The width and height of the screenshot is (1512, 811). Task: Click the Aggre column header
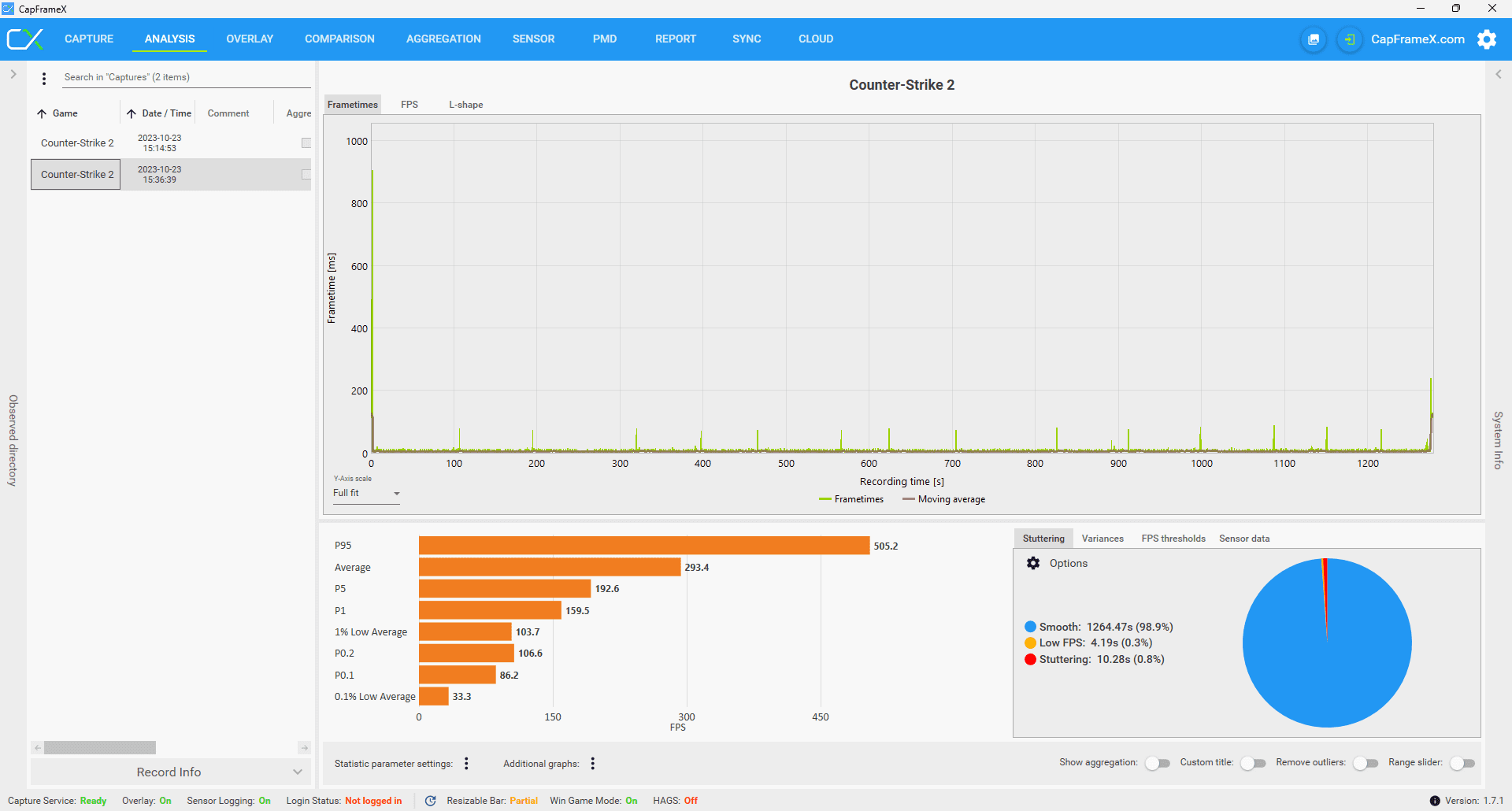click(x=298, y=113)
